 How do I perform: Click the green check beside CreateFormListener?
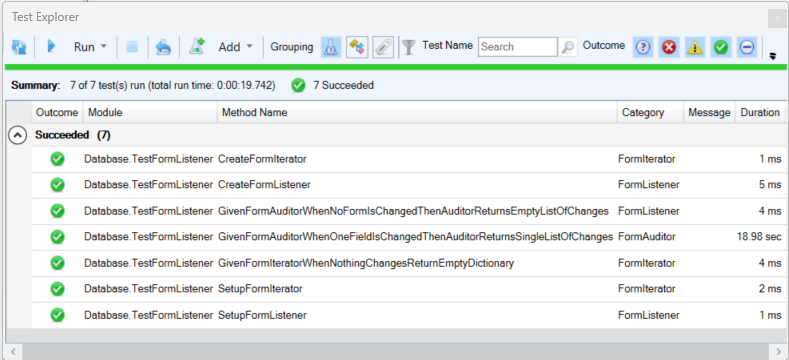point(57,185)
